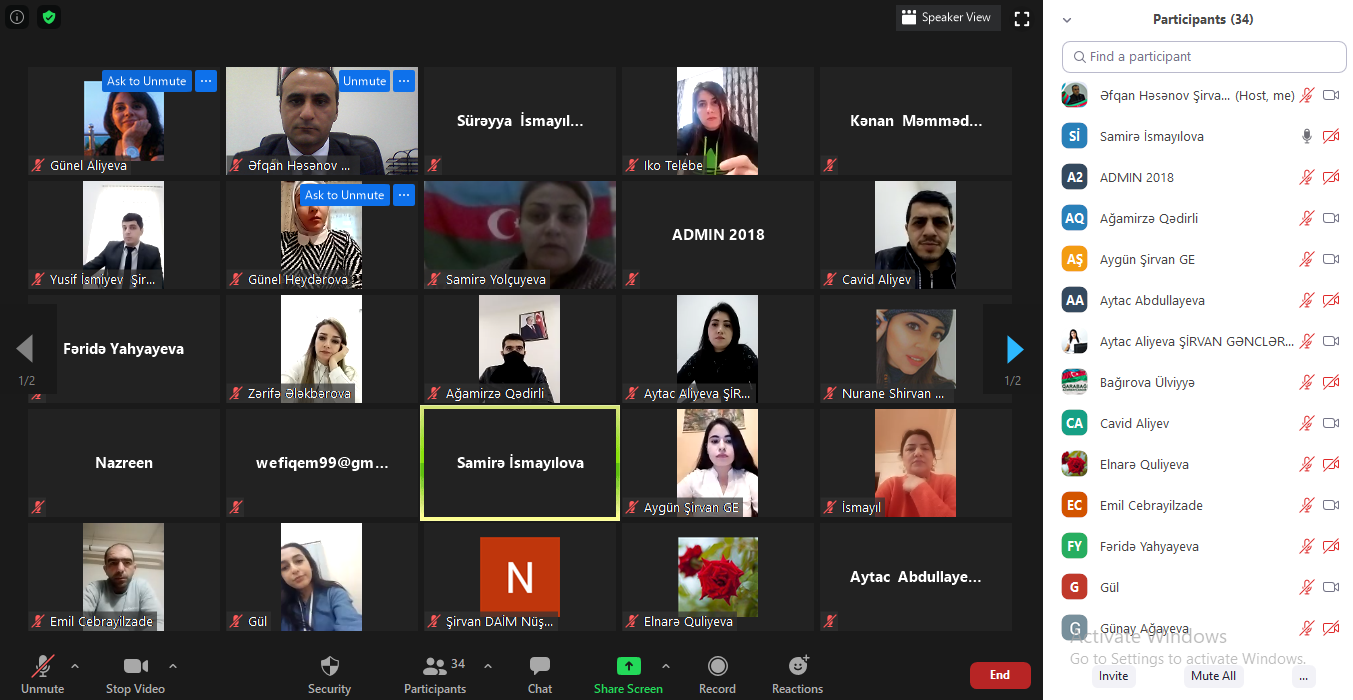Go to previous page of video tiles
Viewport: 1353px width, 700px height.
(x=25, y=349)
